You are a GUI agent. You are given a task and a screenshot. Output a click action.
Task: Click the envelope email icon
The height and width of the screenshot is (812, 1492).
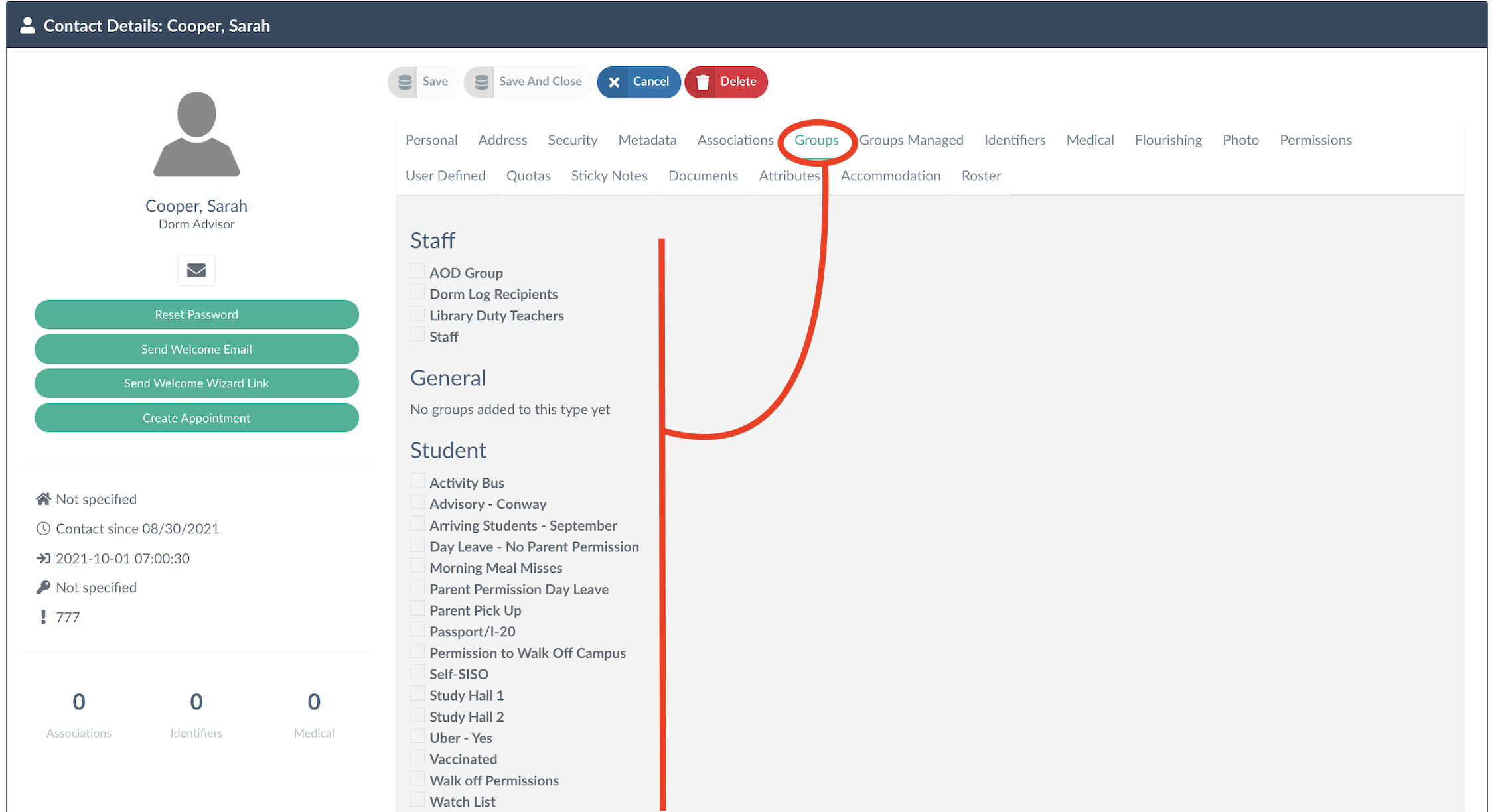coord(196,271)
